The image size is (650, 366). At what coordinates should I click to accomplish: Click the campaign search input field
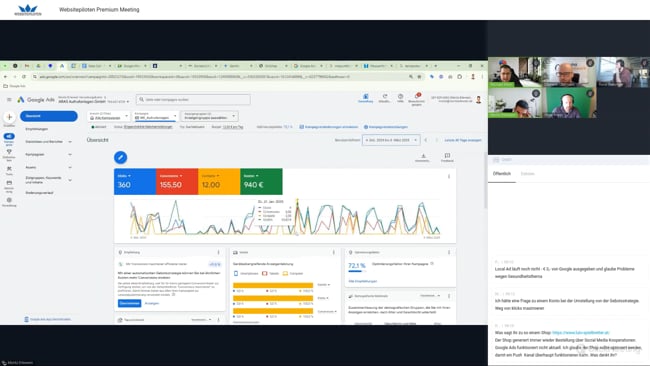tap(193, 99)
